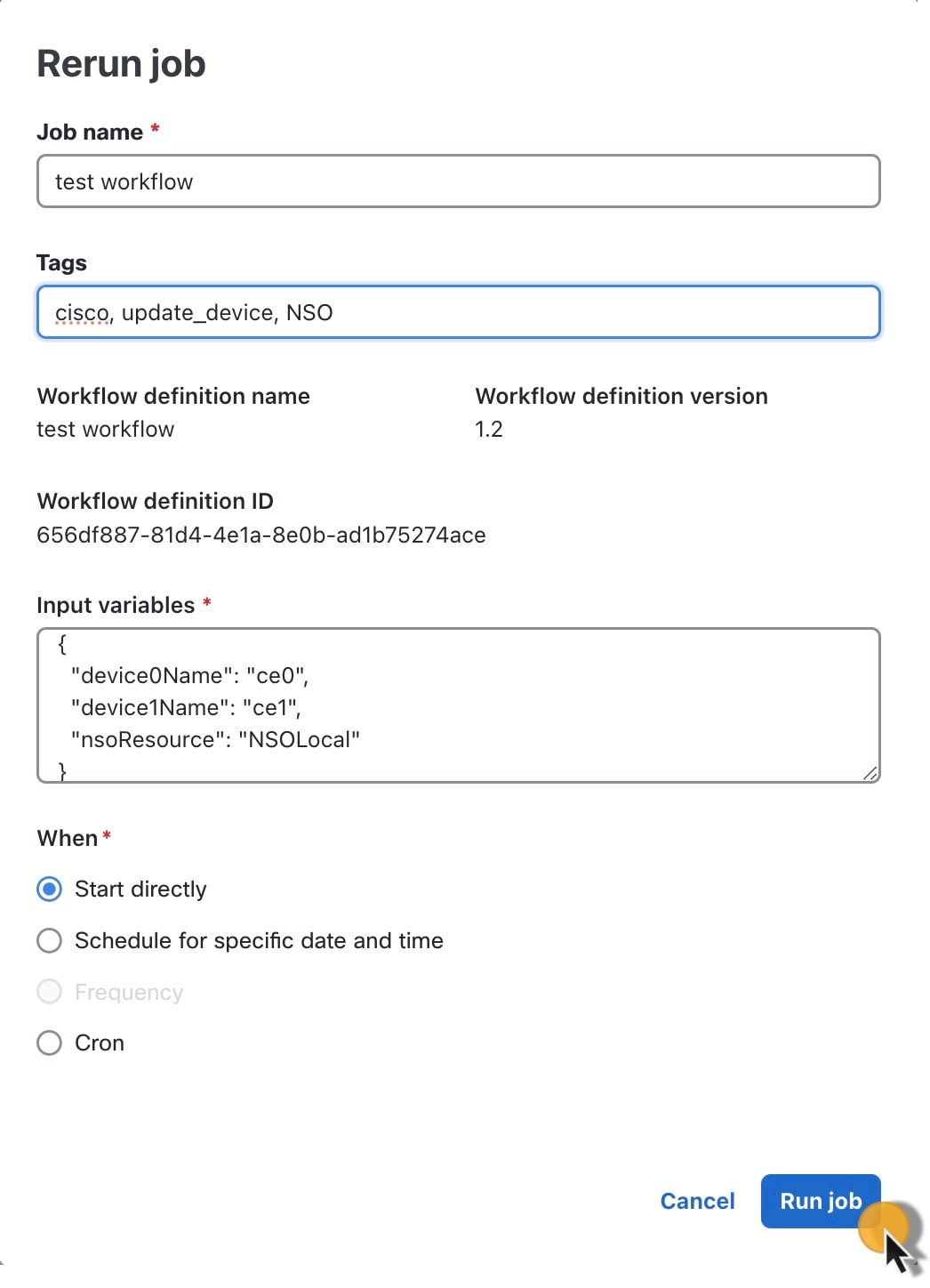Select the Workflow definition ID value
Viewport: 930px width, 1288px height.
pos(261,535)
